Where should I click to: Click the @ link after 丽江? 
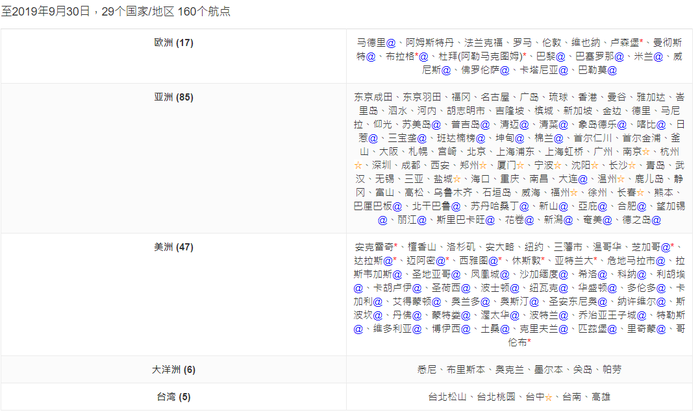coord(422,220)
